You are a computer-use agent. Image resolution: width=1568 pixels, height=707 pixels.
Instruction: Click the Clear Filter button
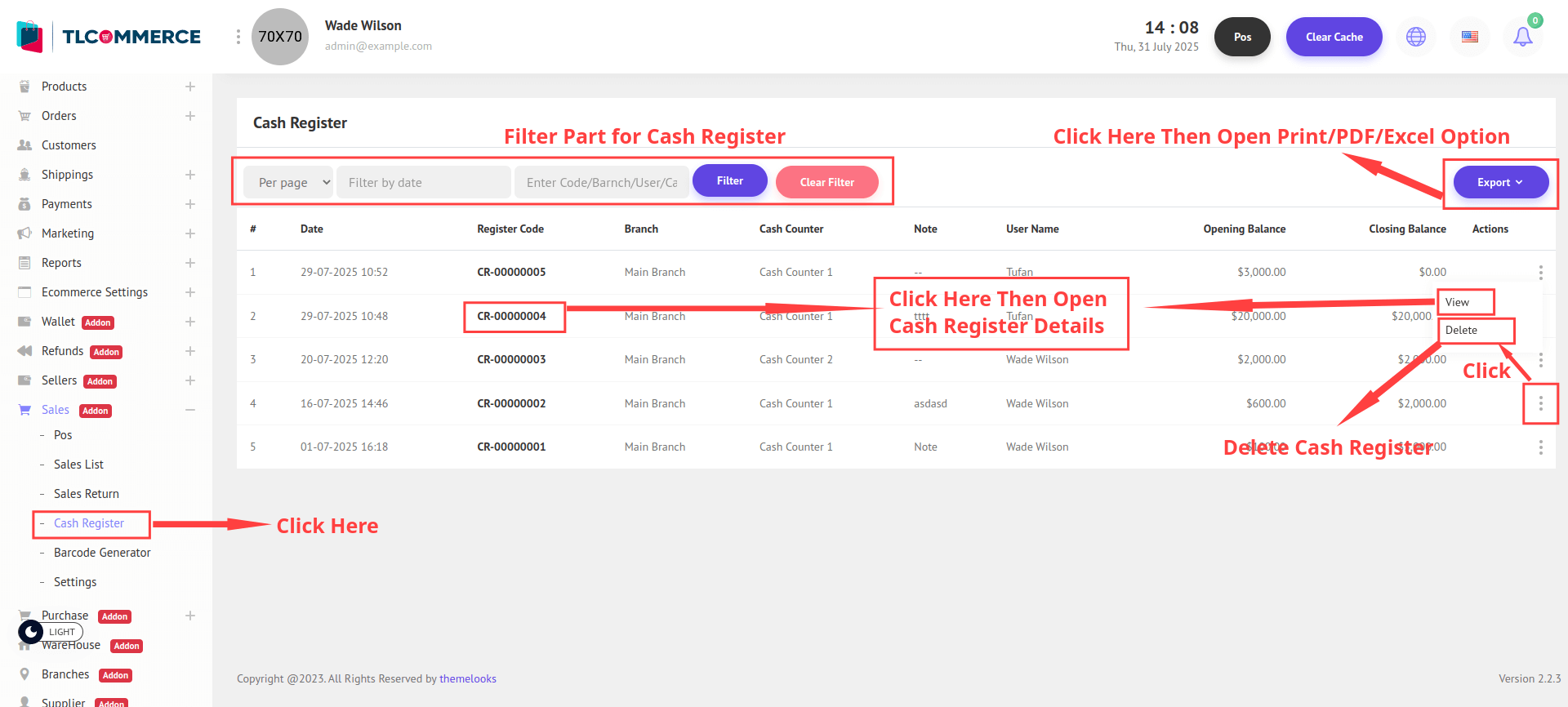click(826, 182)
